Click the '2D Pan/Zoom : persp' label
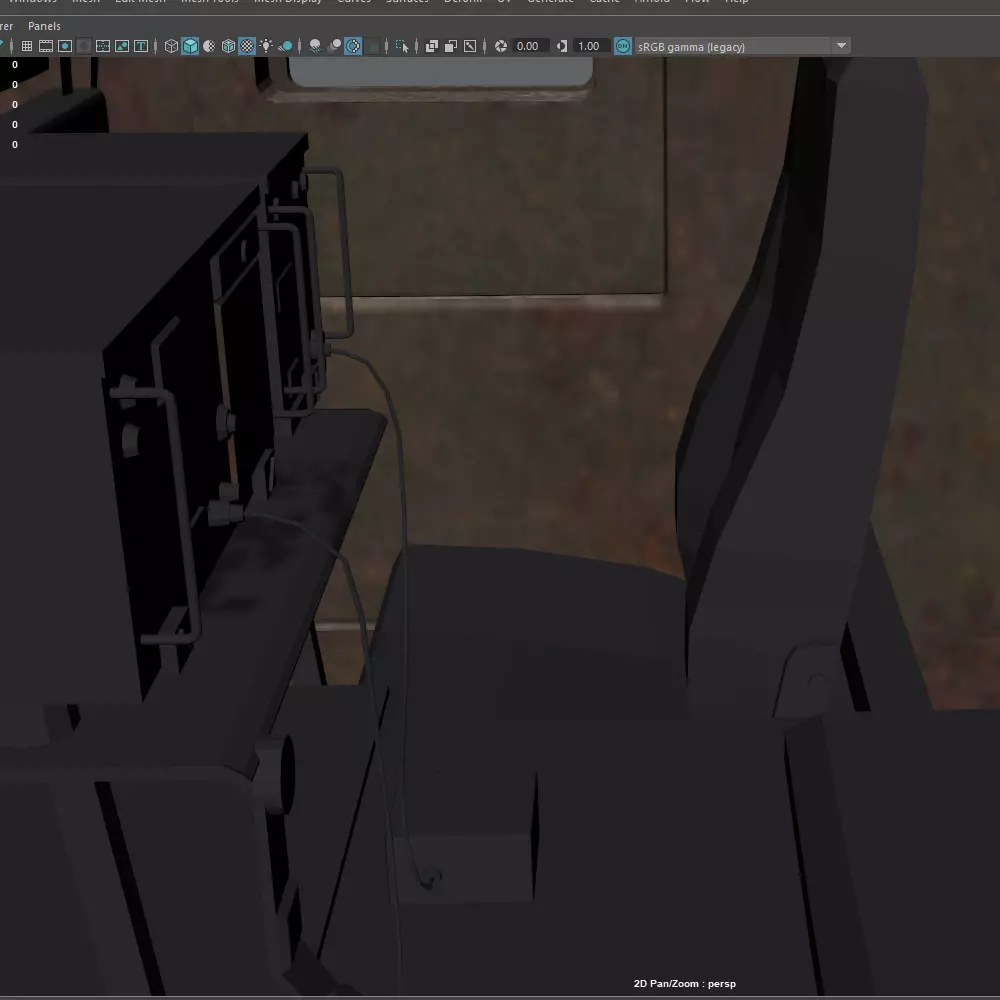Image resolution: width=1000 pixels, height=1000 pixels. (x=684, y=983)
